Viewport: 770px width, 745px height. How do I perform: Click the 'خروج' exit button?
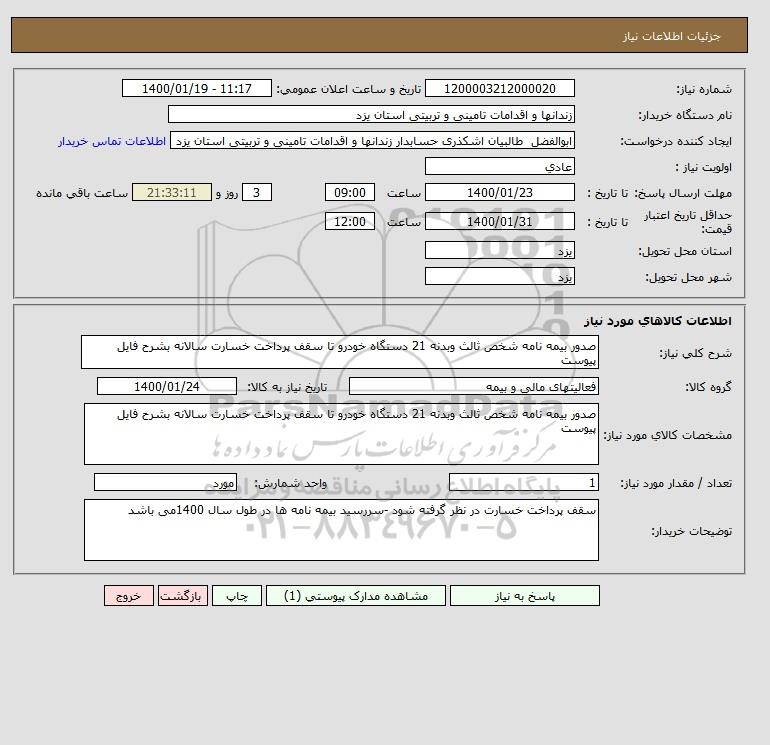[129, 595]
